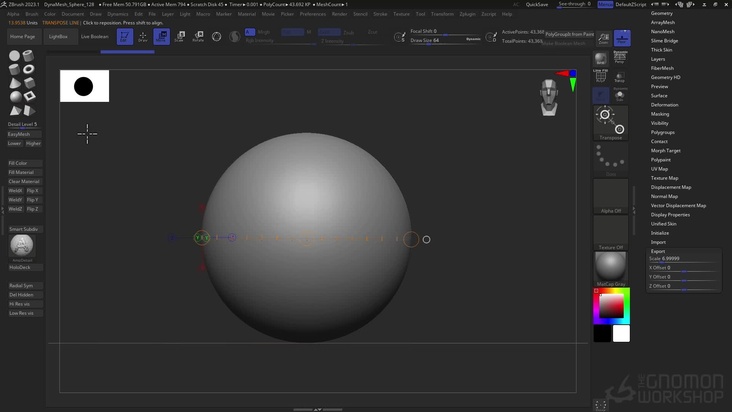Expand the NanoMesh subpalette

pos(662,32)
